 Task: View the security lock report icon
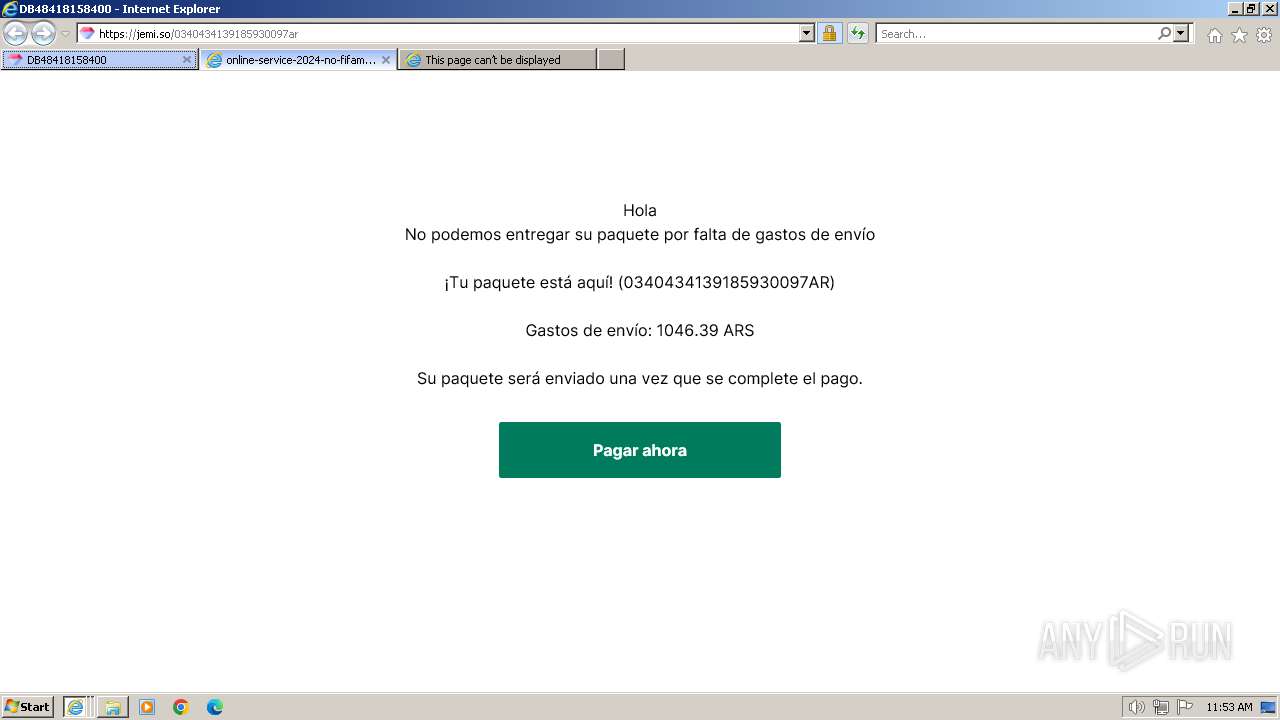tap(829, 34)
